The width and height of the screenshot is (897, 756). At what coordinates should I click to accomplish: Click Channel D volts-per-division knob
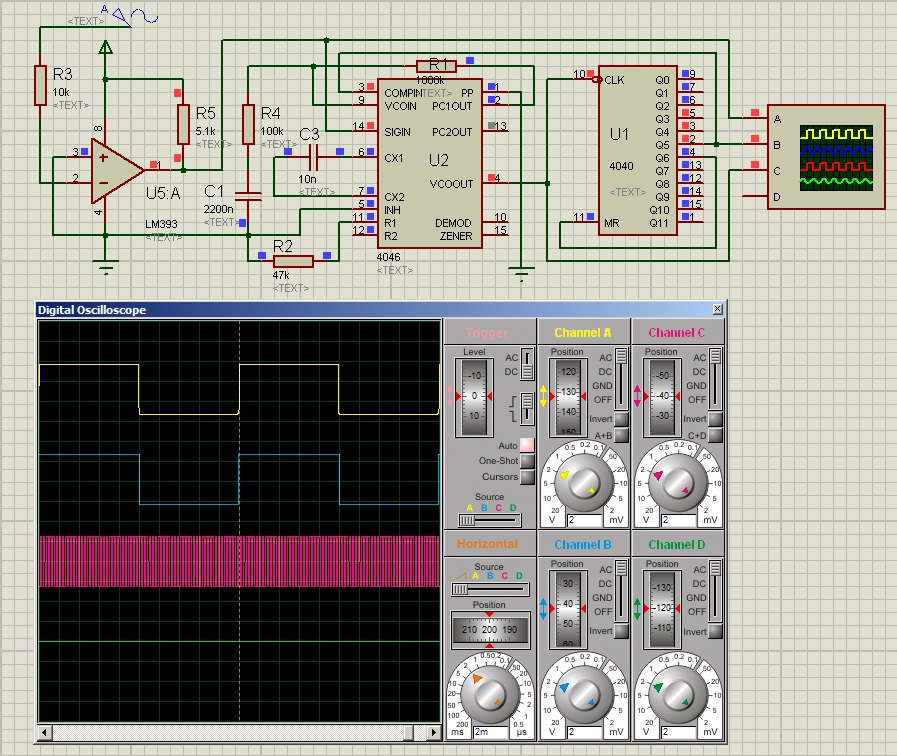point(678,694)
